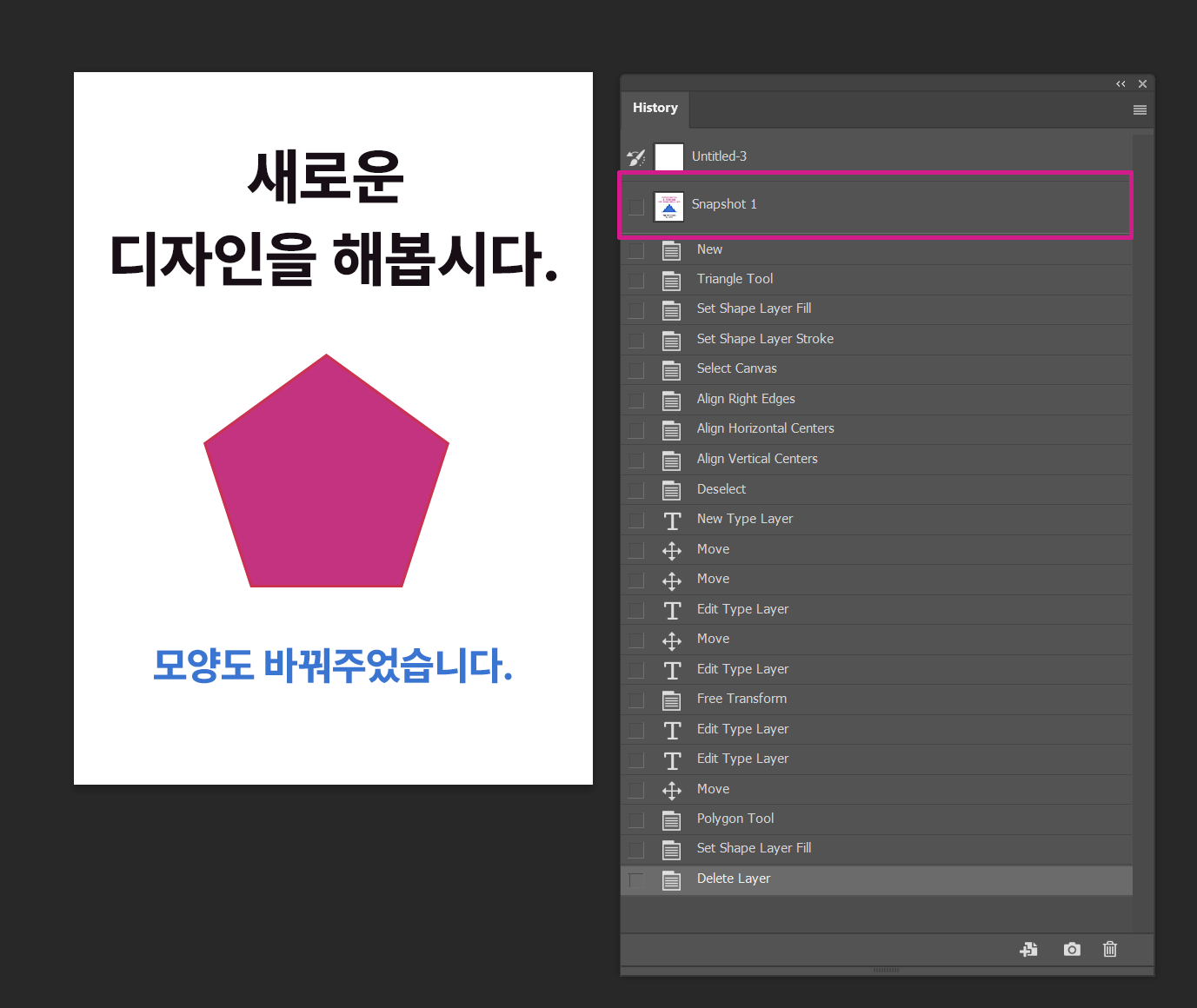Toggle brush source box for Select Canvas
Viewport: 1197px width, 1008px height.
636,369
